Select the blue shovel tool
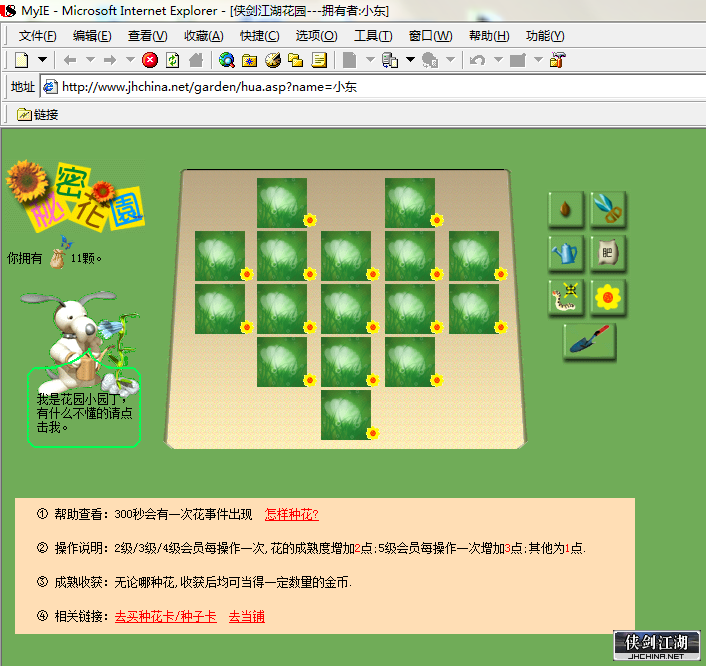The width and height of the screenshot is (706, 666). 589,341
